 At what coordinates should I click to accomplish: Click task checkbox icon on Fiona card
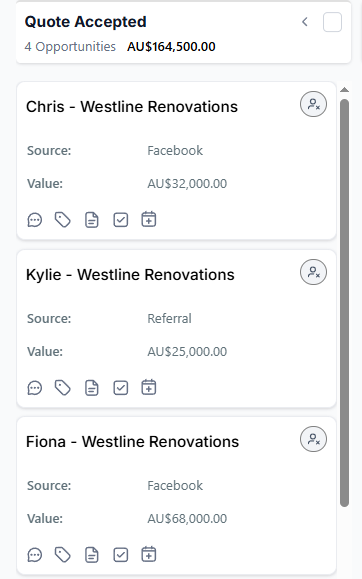(120, 555)
